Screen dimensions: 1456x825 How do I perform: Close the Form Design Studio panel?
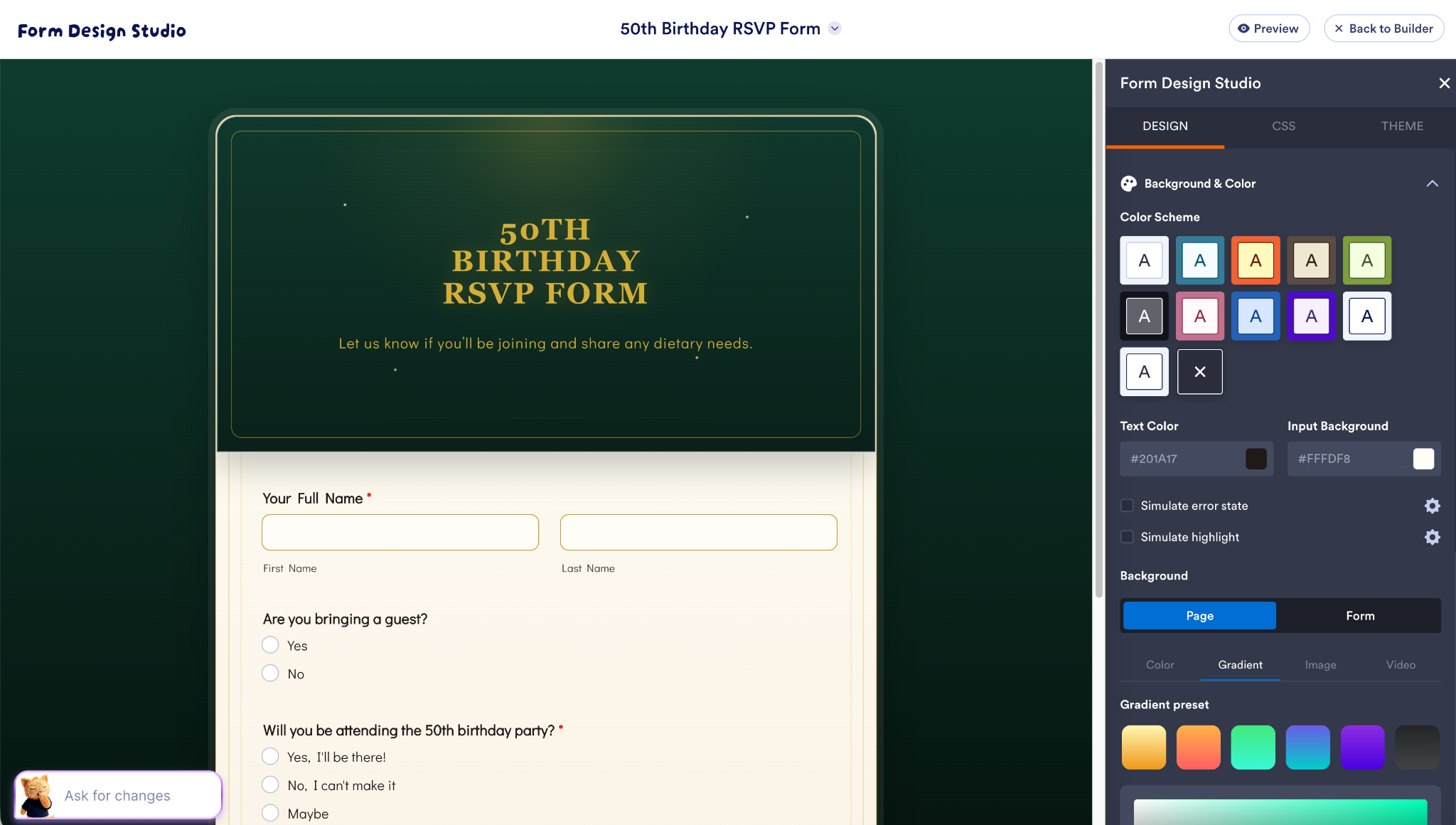point(1444,83)
